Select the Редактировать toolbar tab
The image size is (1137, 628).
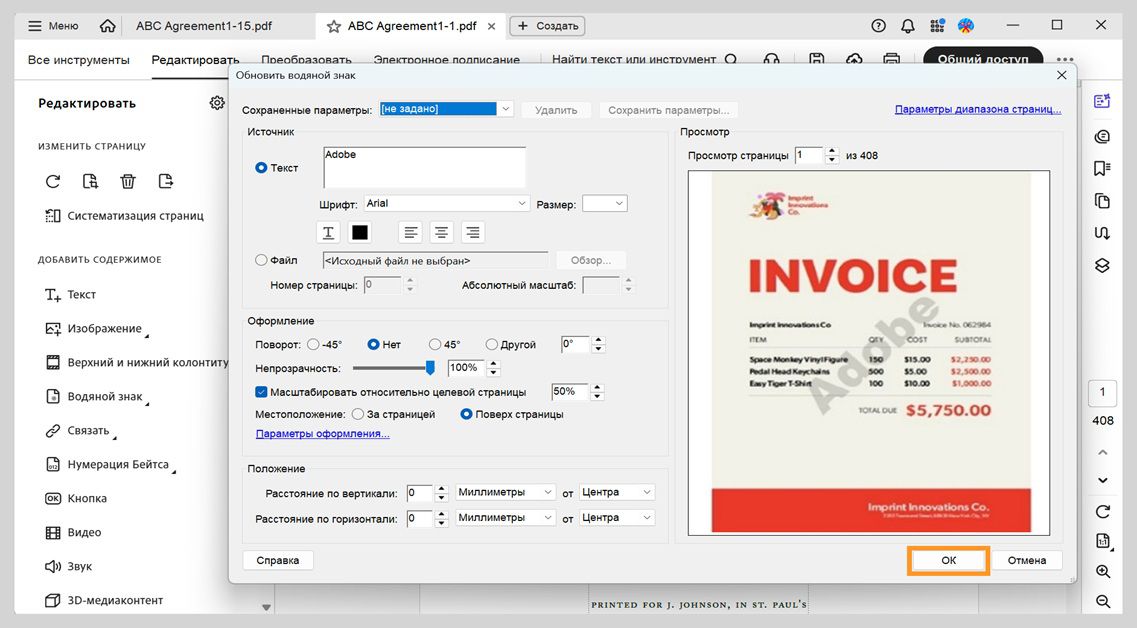[x=195, y=59]
